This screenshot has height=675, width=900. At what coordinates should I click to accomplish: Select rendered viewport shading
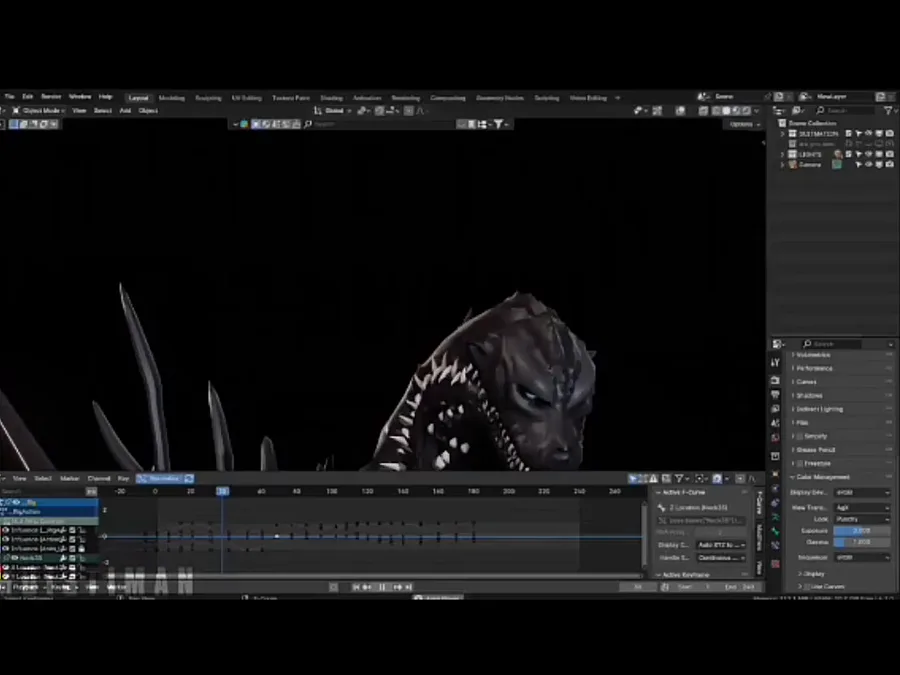pos(746,111)
